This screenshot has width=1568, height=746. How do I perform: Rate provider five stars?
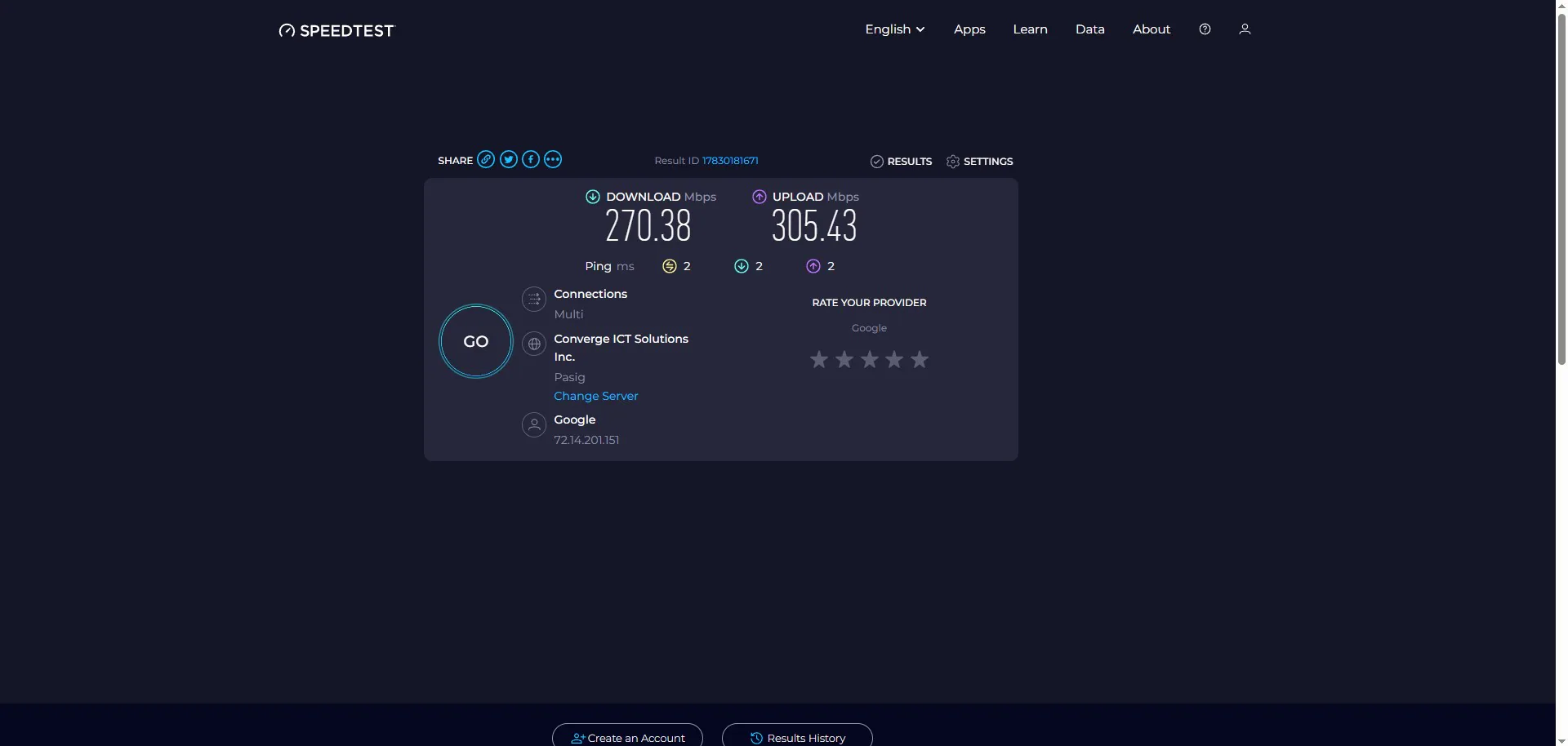920,359
